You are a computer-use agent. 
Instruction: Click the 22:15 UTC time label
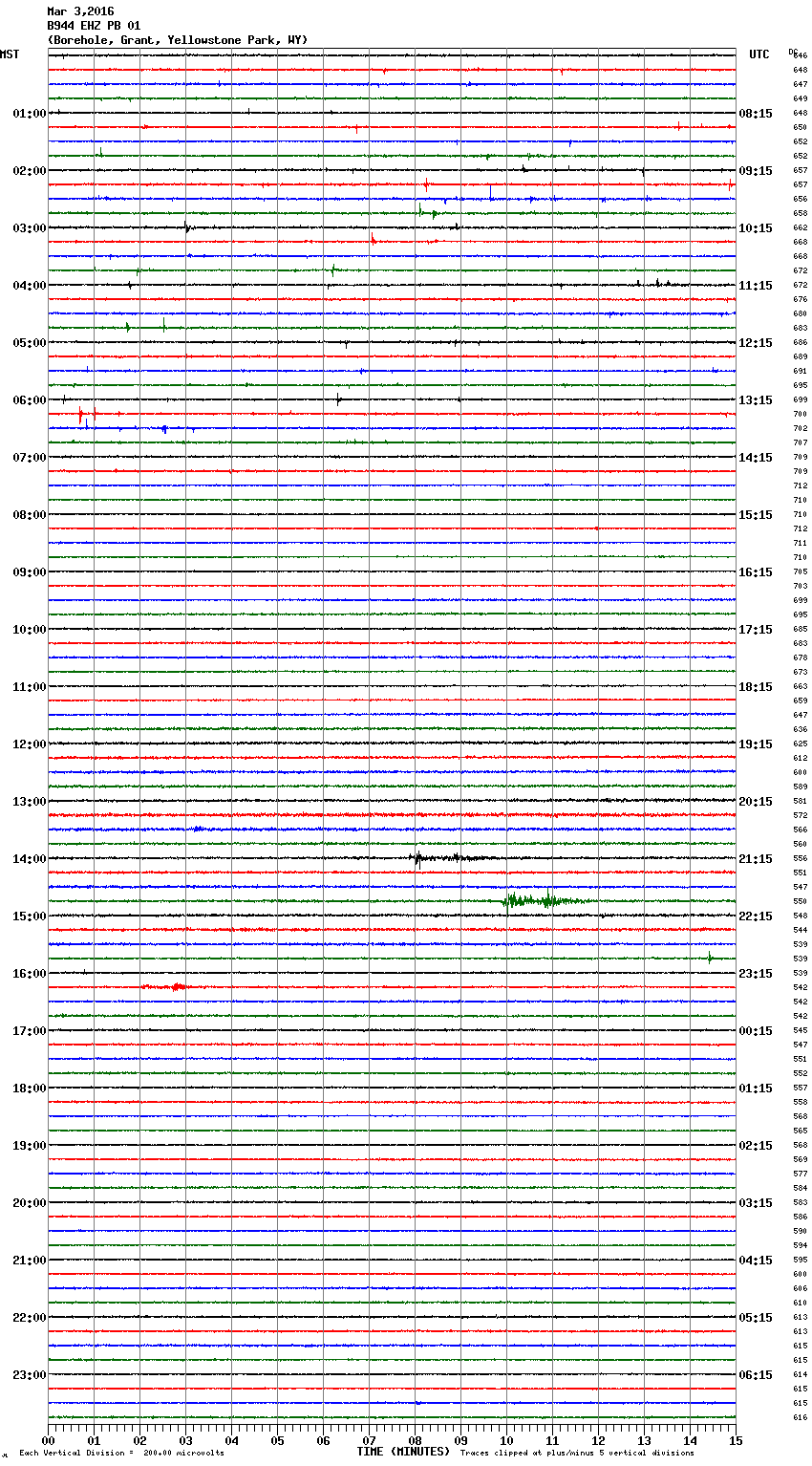point(756,916)
